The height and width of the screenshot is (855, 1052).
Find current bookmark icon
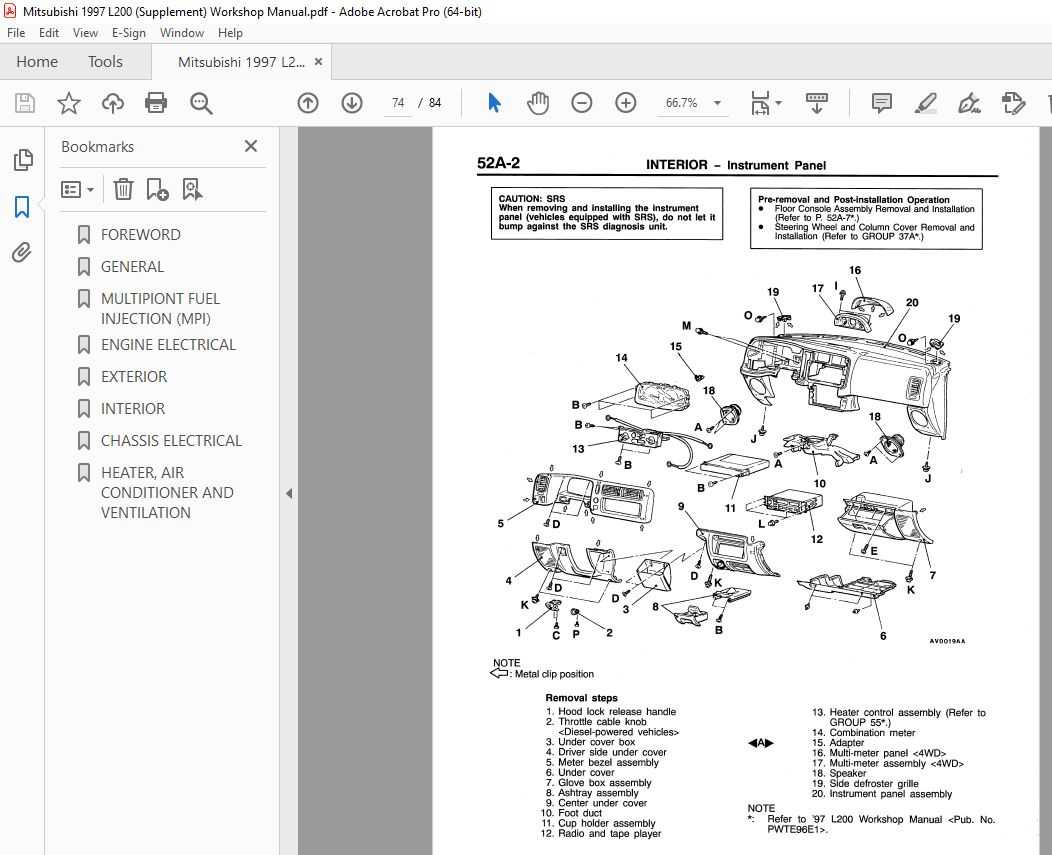192,190
